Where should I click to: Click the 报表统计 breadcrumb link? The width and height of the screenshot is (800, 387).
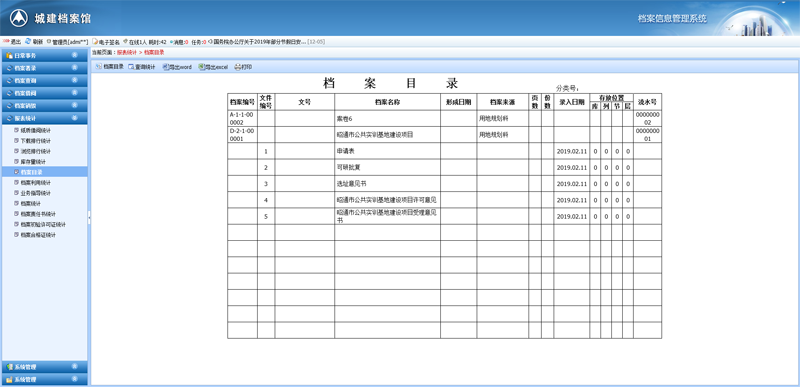click(127, 53)
